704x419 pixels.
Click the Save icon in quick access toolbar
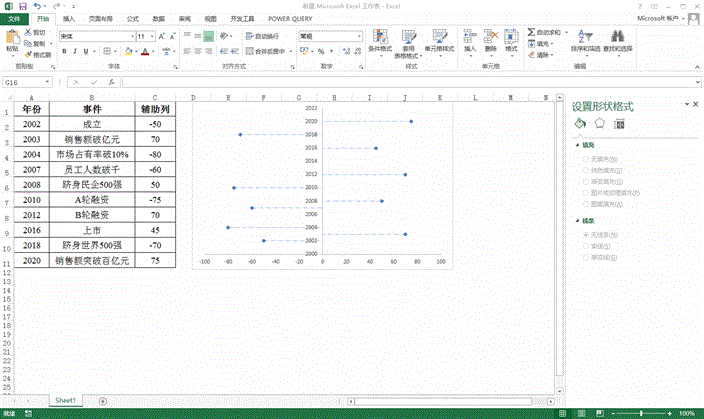[x=23, y=6]
